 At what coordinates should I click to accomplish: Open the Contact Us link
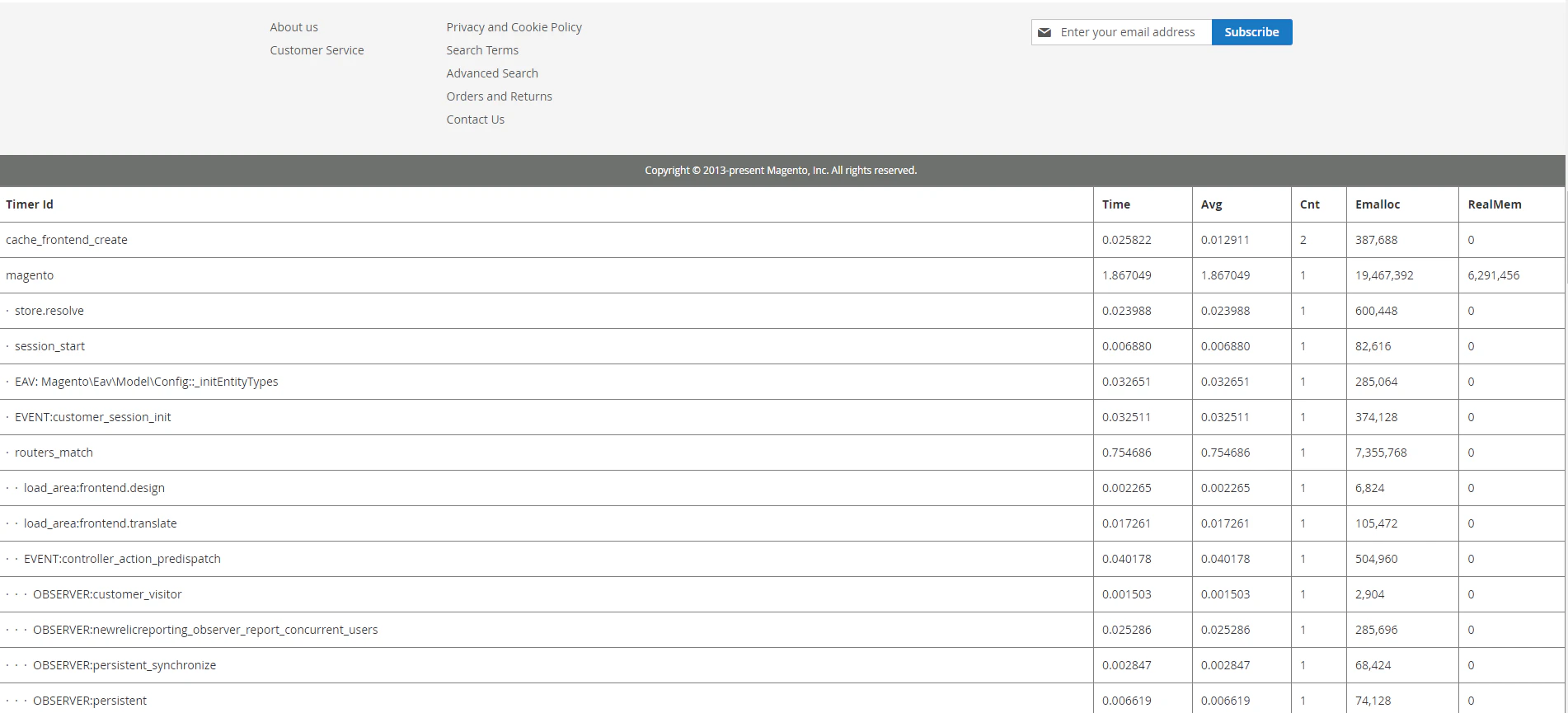(475, 120)
